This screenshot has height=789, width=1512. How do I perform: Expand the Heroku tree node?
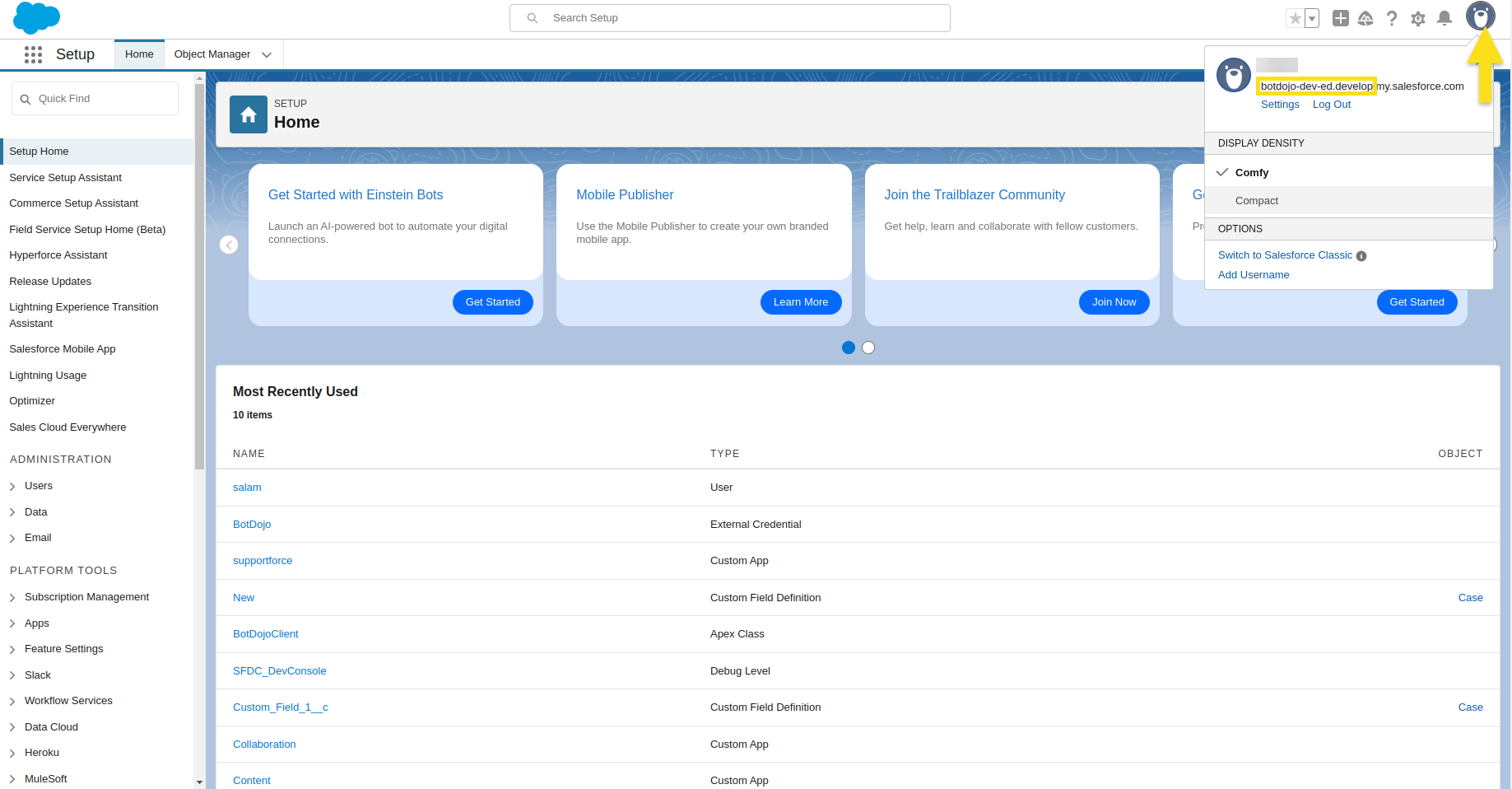tap(12, 754)
